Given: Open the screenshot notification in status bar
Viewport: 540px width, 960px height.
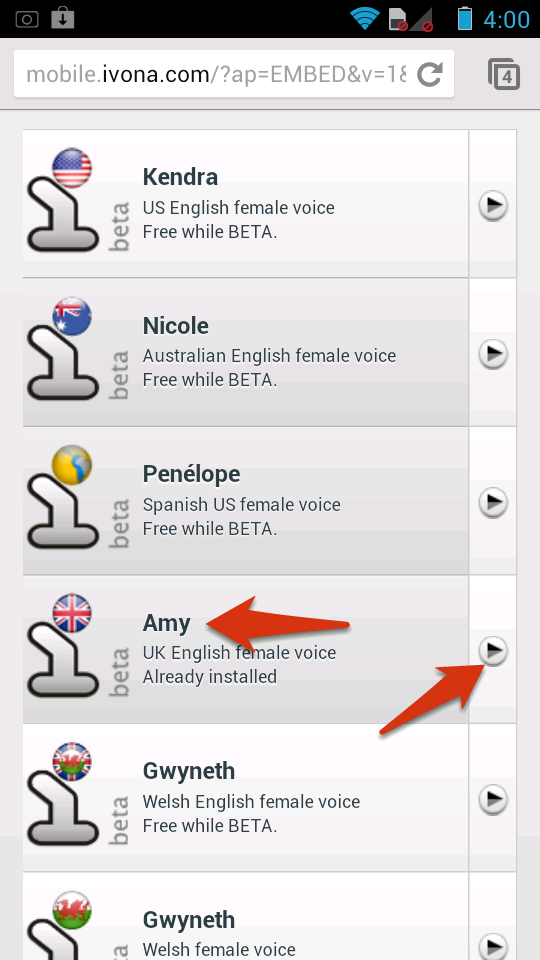Looking at the screenshot, I should coord(26,19).
